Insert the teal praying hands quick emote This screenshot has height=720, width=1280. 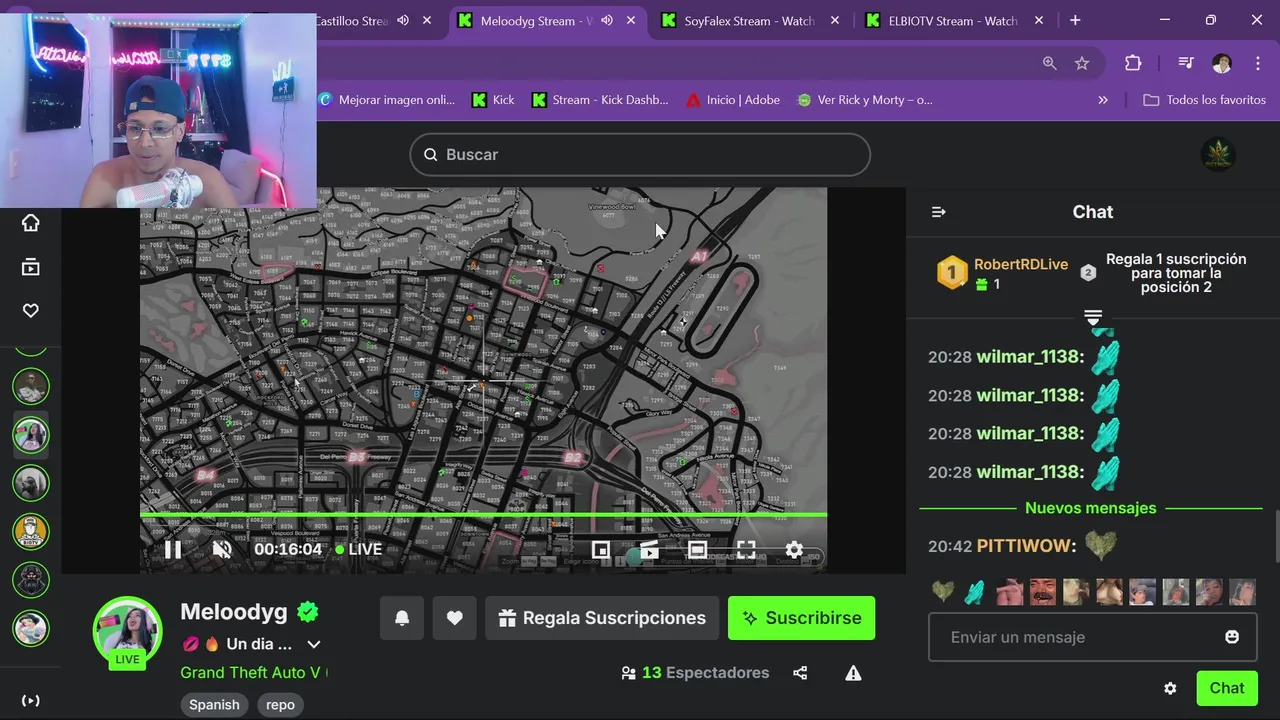(974, 592)
